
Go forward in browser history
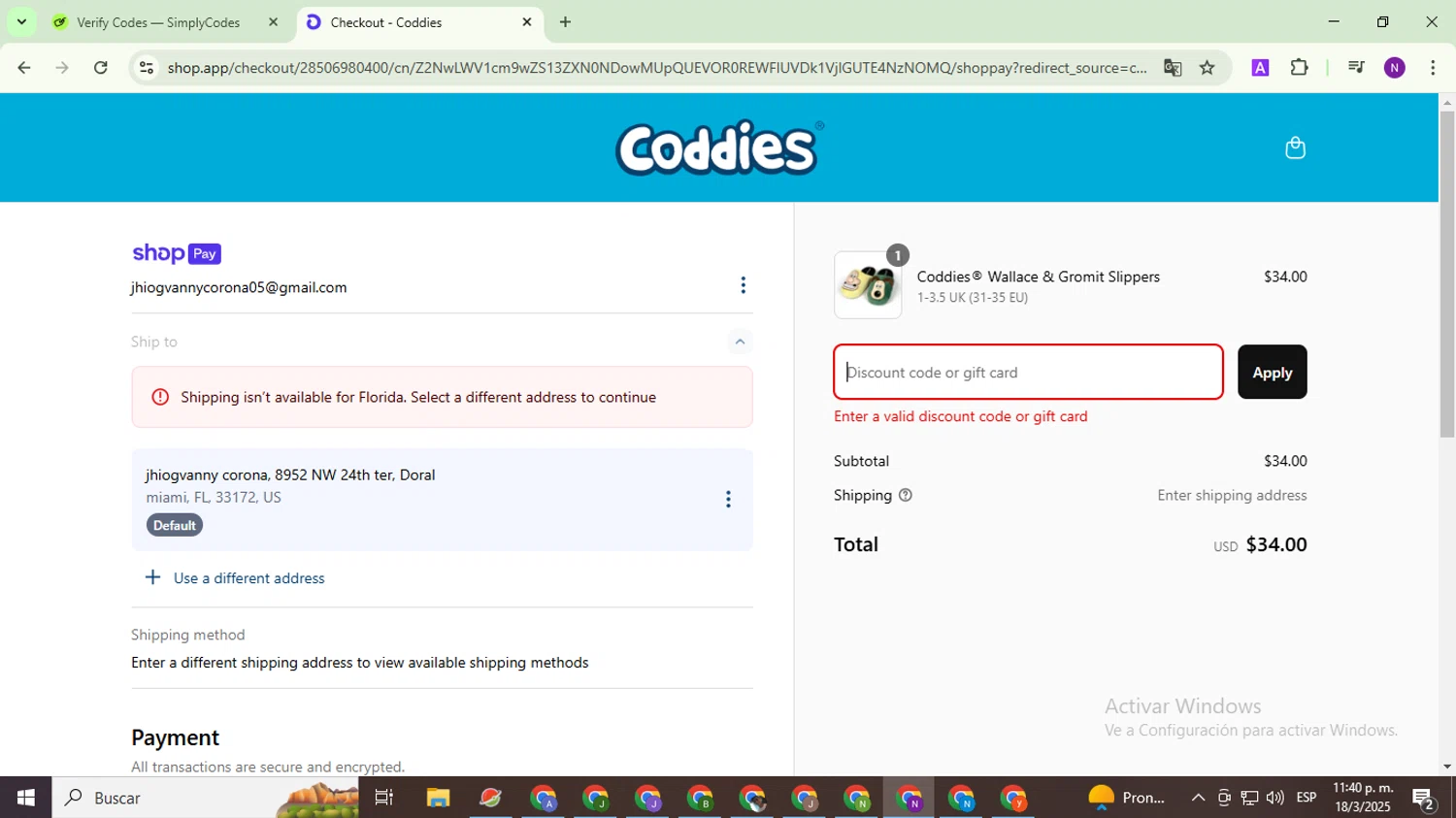(62, 68)
